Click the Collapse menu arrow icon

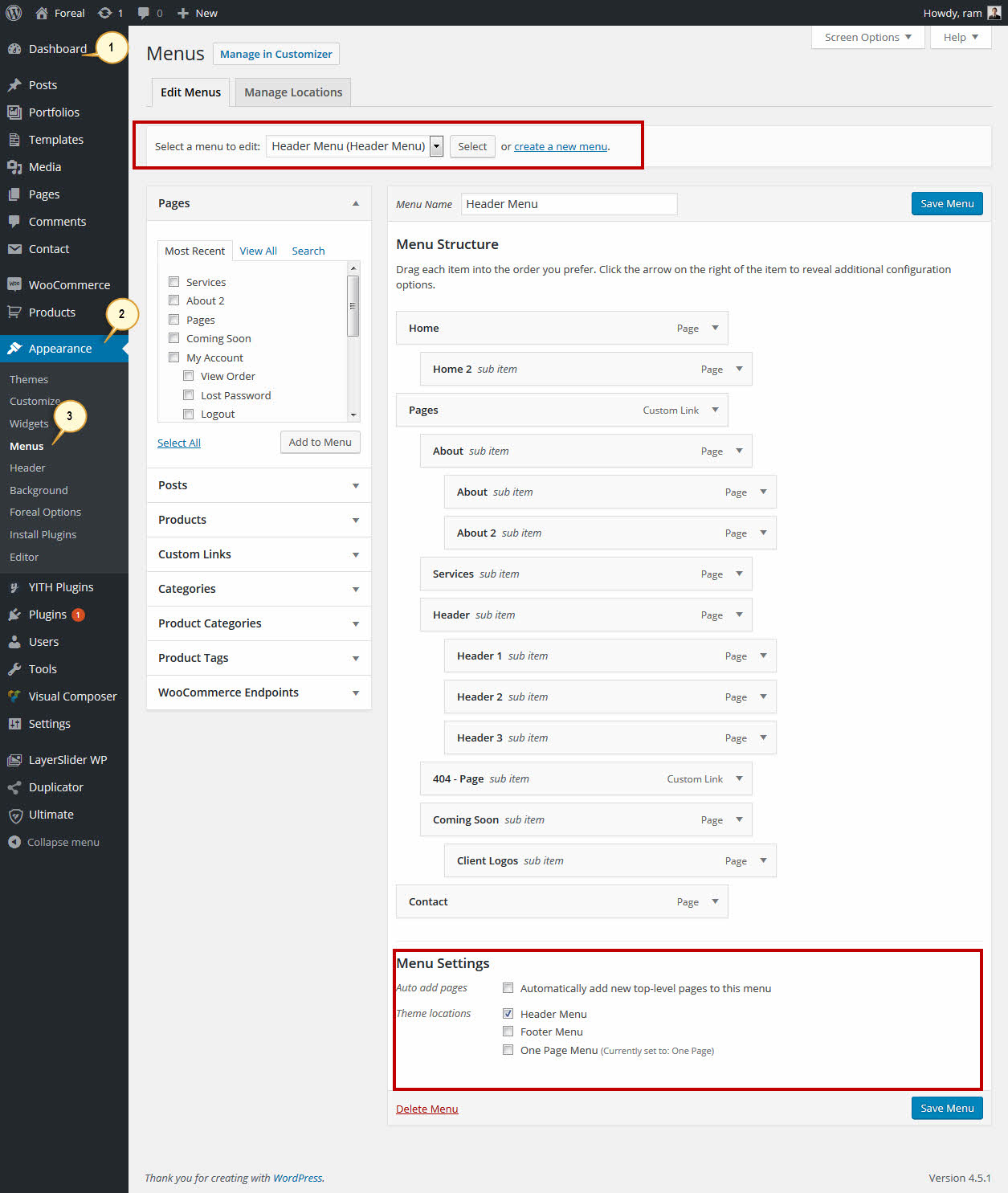[14, 842]
